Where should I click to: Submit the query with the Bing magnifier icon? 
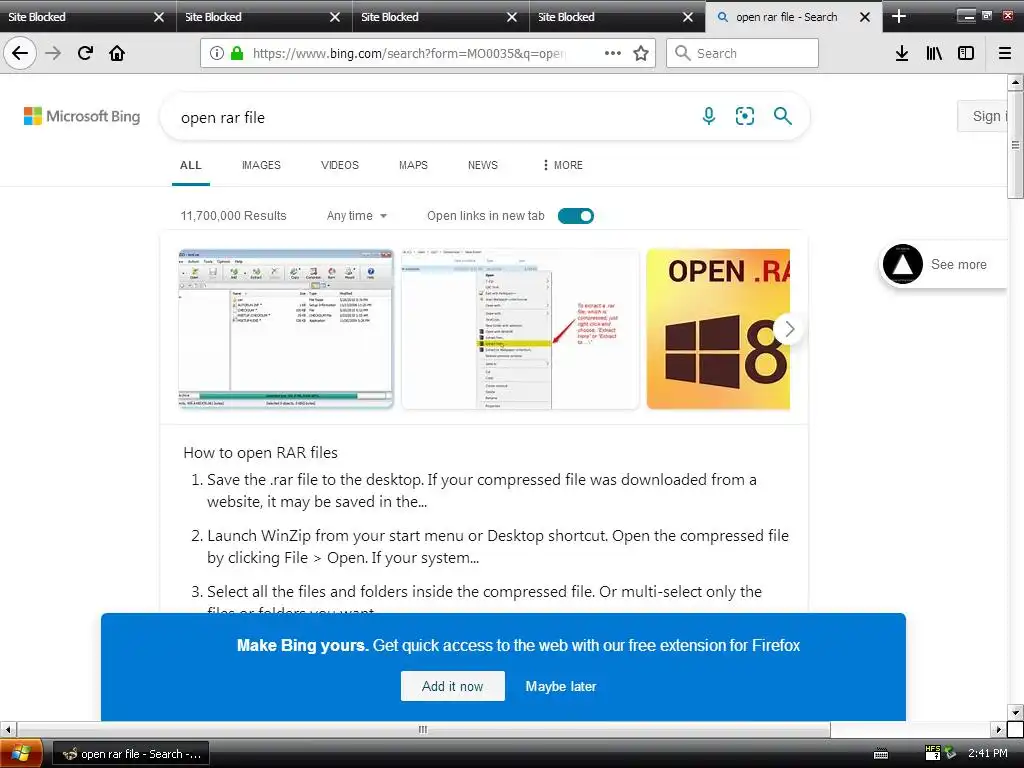click(782, 116)
